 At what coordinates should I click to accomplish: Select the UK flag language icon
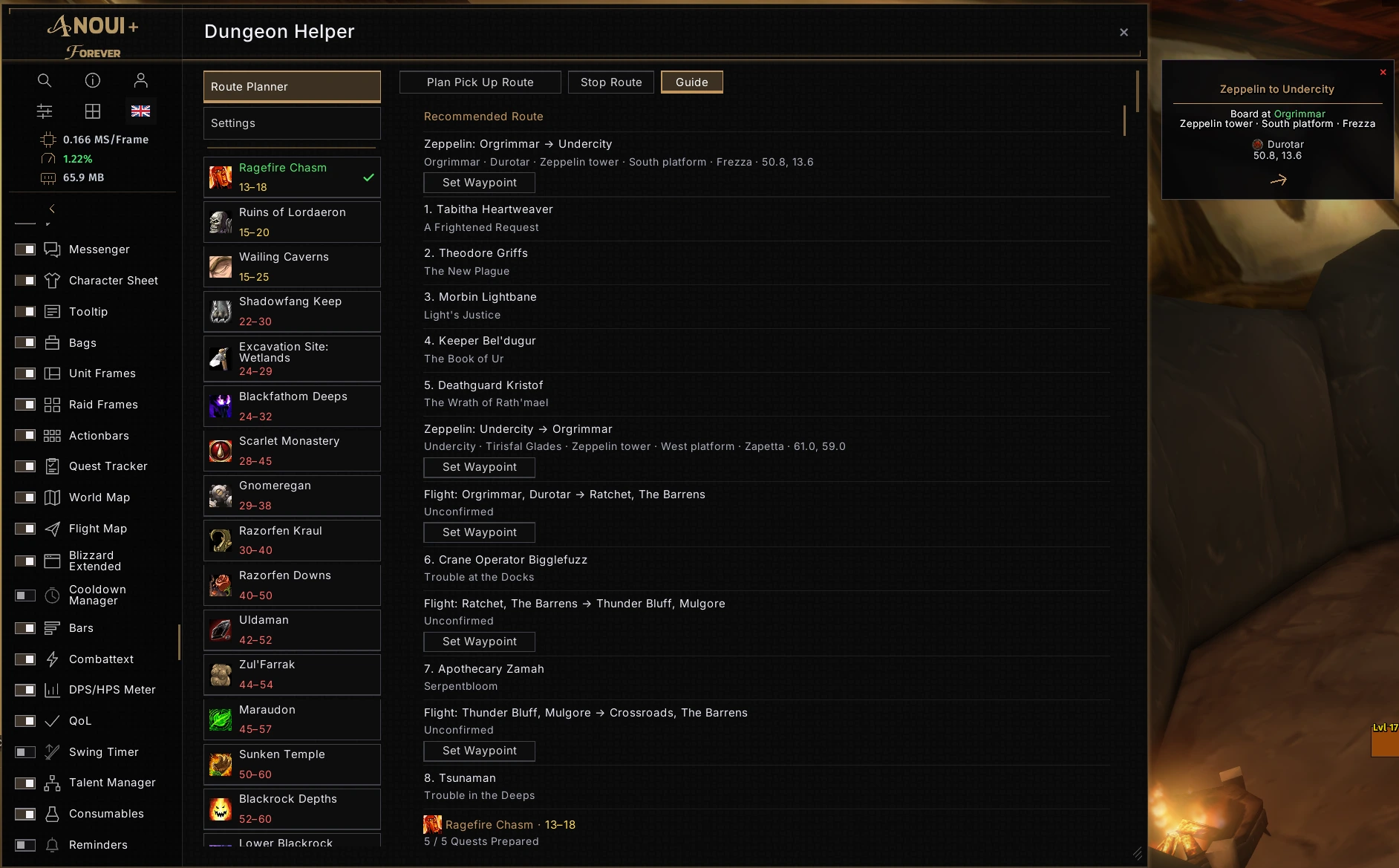141,111
